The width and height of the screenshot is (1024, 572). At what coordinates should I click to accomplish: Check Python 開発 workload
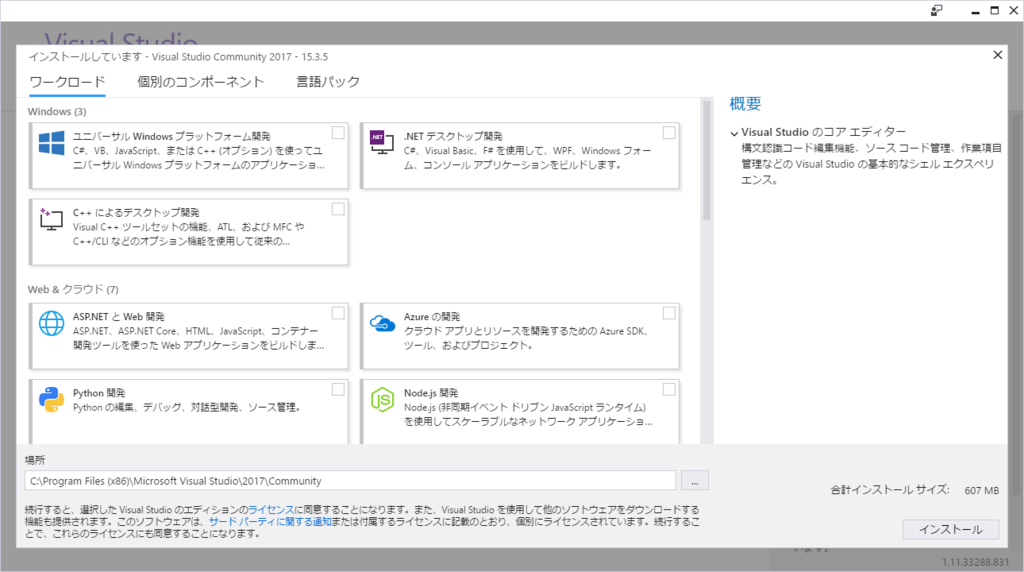[x=338, y=390]
